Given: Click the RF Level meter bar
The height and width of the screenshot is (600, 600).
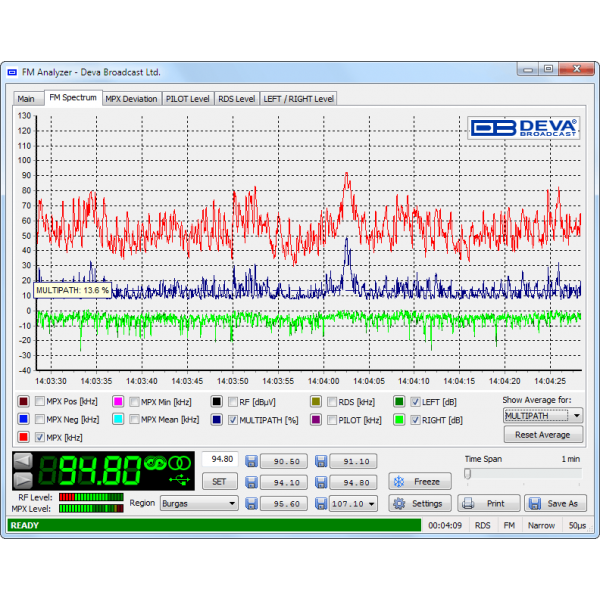Looking at the screenshot, I should pyautogui.click(x=91, y=497).
